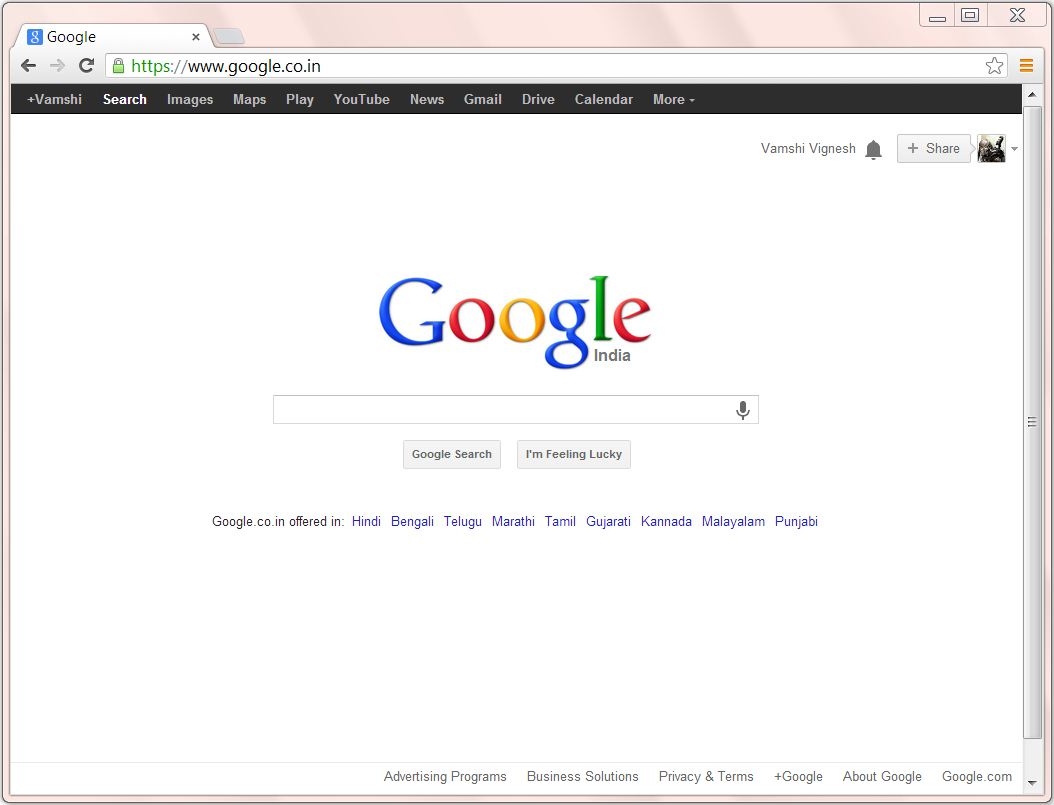1054x805 pixels.
Task: Open Play from the top bar
Action: [300, 99]
